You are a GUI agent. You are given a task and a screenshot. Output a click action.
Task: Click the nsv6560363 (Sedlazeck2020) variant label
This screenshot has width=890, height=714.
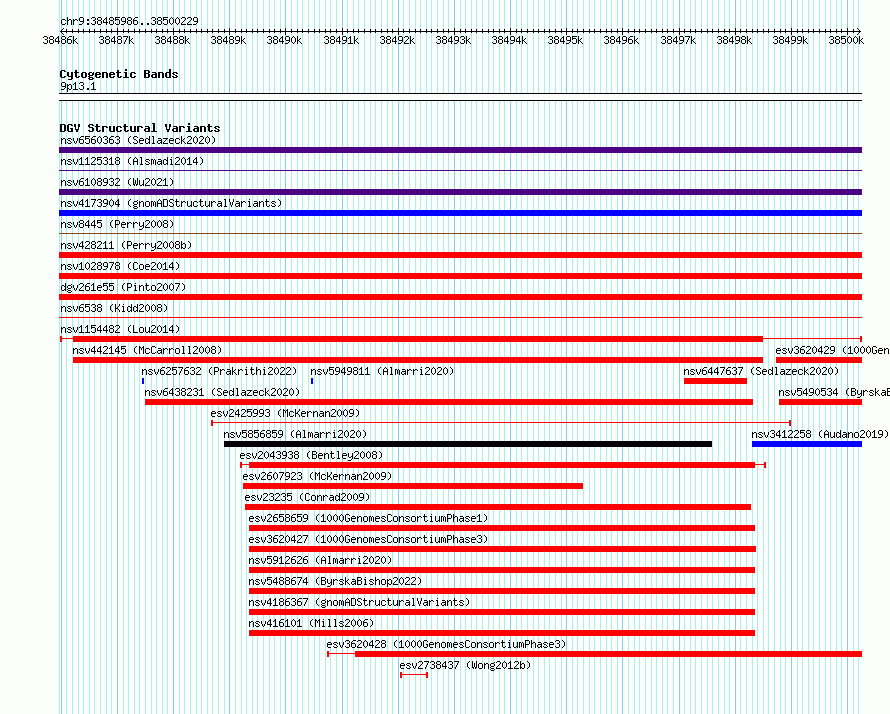pos(138,140)
